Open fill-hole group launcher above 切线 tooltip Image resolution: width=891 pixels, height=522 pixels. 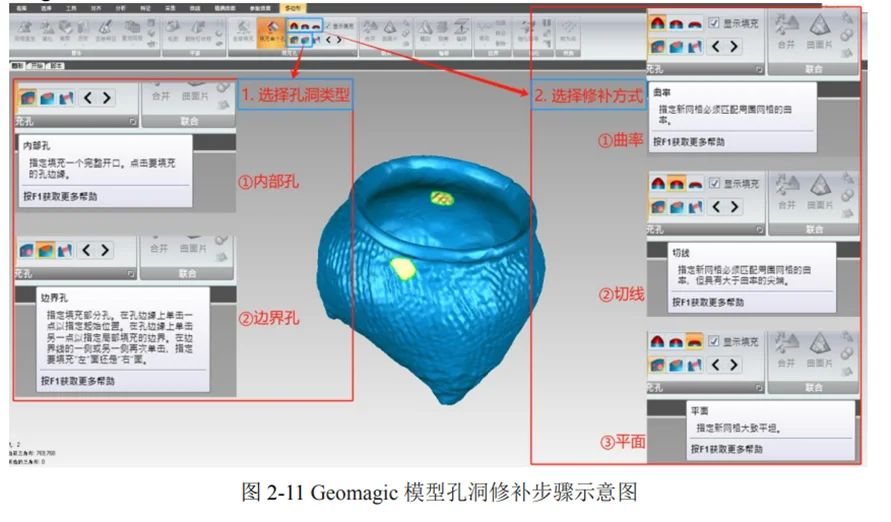[759, 229]
